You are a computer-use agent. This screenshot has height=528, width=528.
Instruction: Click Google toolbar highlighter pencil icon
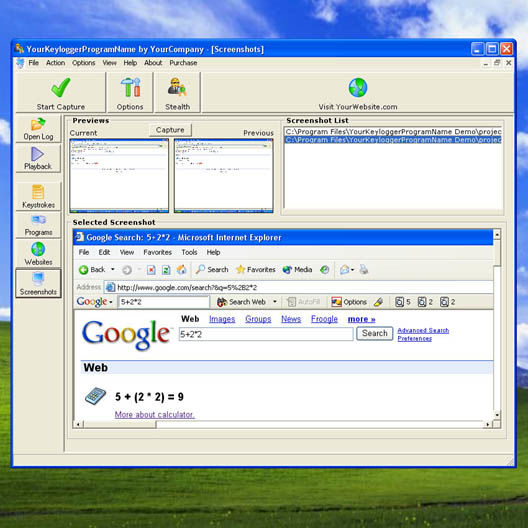click(x=378, y=302)
